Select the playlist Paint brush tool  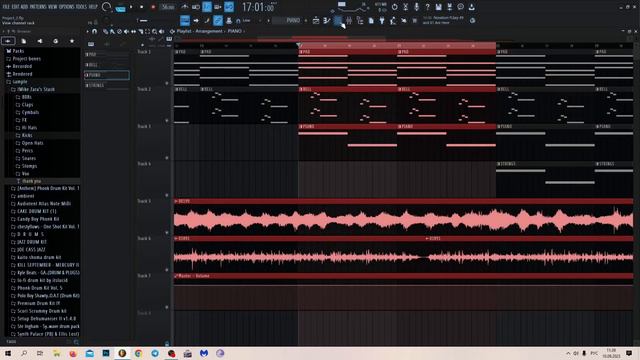coord(112,31)
